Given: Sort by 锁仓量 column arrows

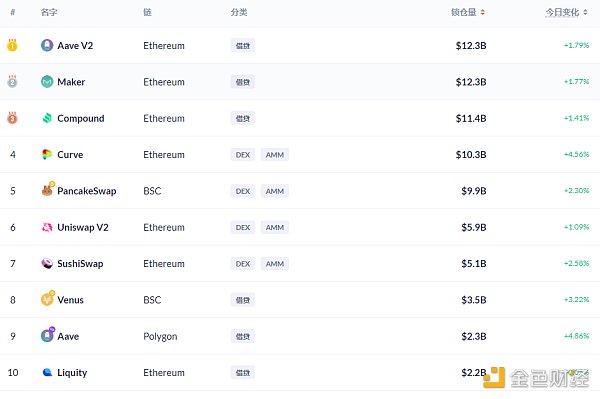Looking at the screenshot, I should click(x=483, y=12).
